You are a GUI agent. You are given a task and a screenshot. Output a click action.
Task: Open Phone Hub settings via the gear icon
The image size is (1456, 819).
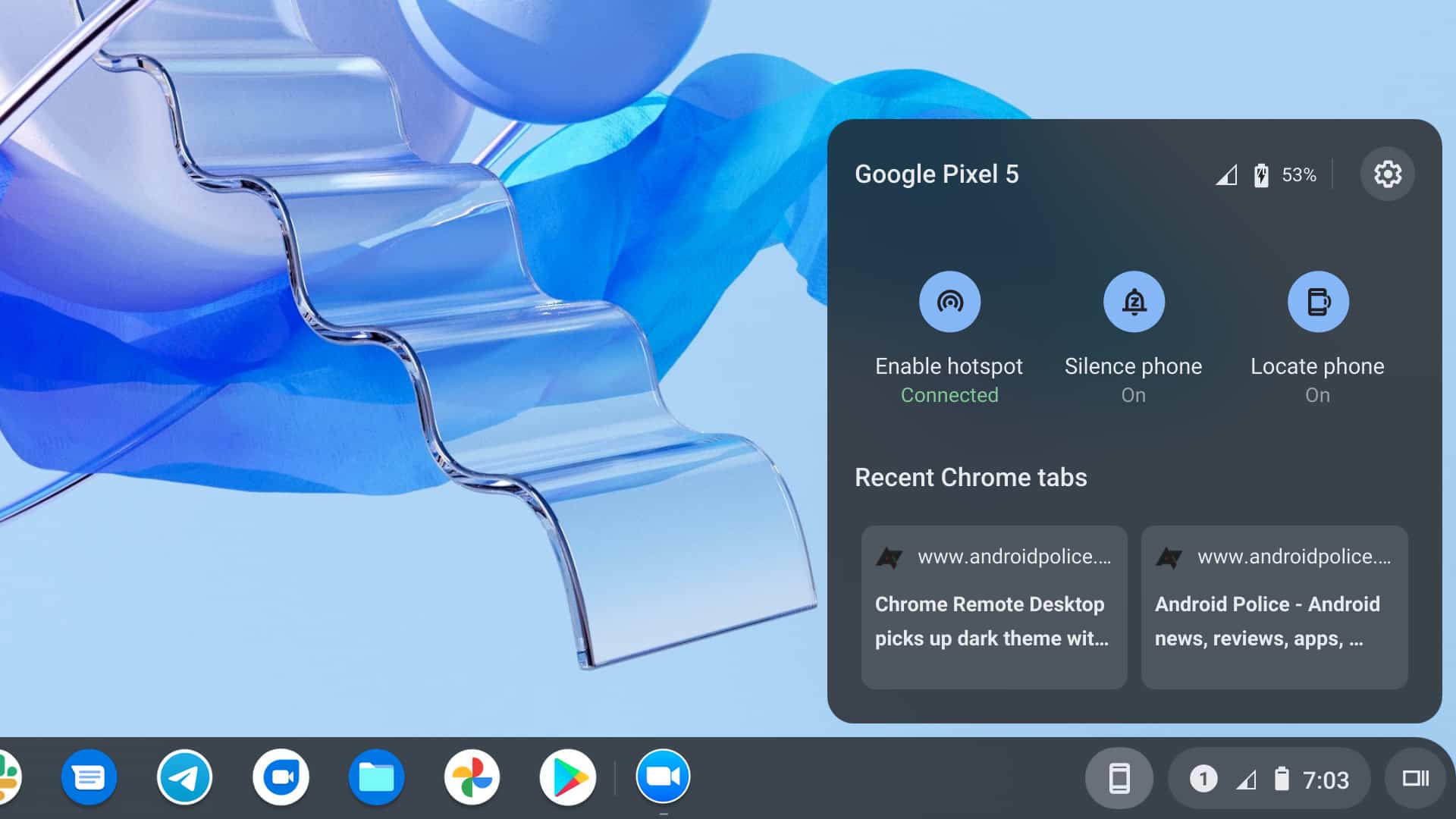tap(1388, 174)
